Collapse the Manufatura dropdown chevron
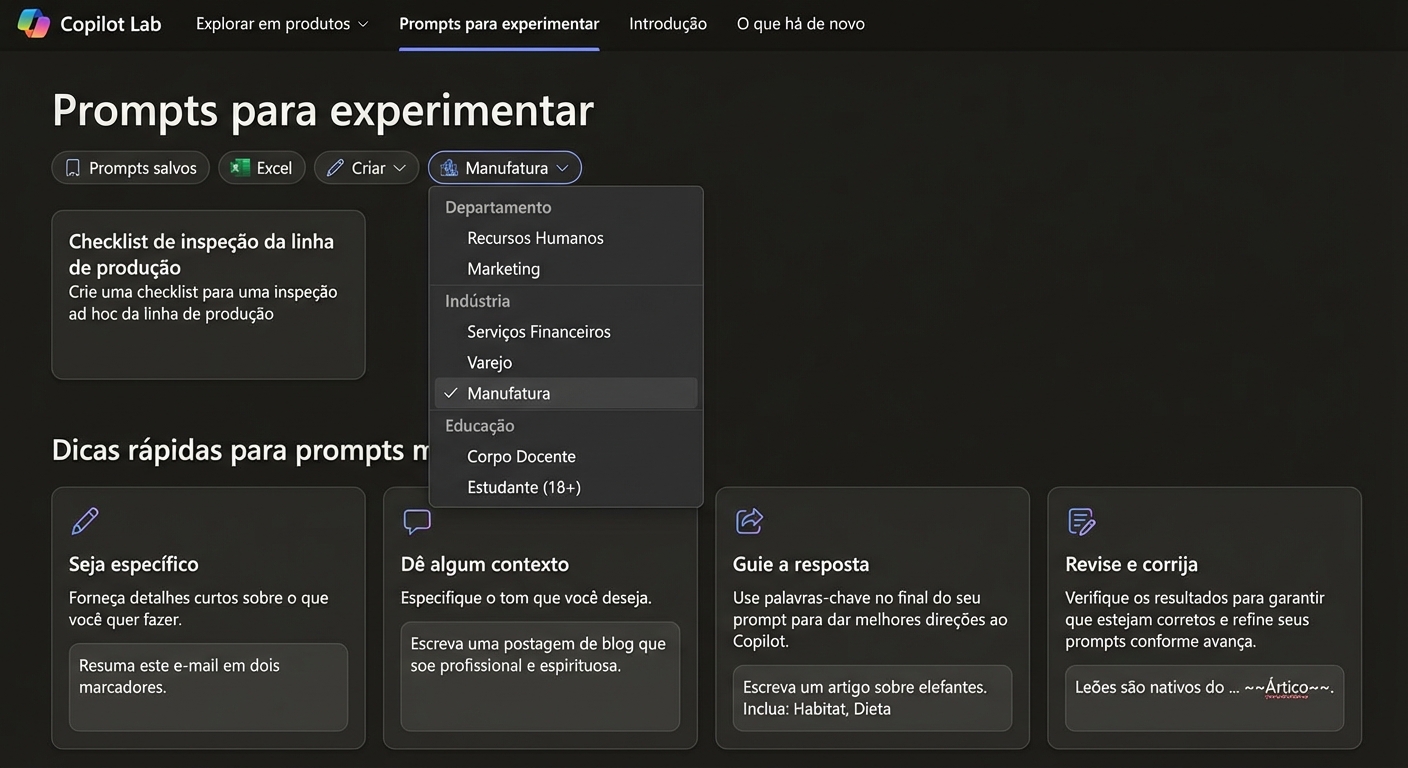 pyautogui.click(x=563, y=168)
